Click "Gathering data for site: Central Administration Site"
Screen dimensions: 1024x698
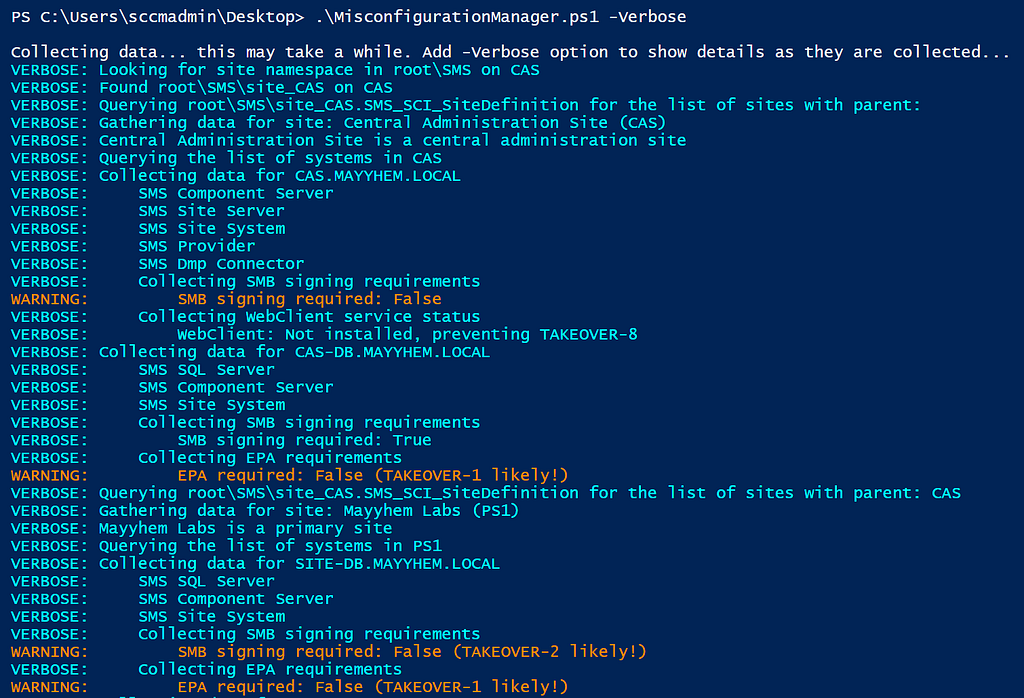point(382,123)
